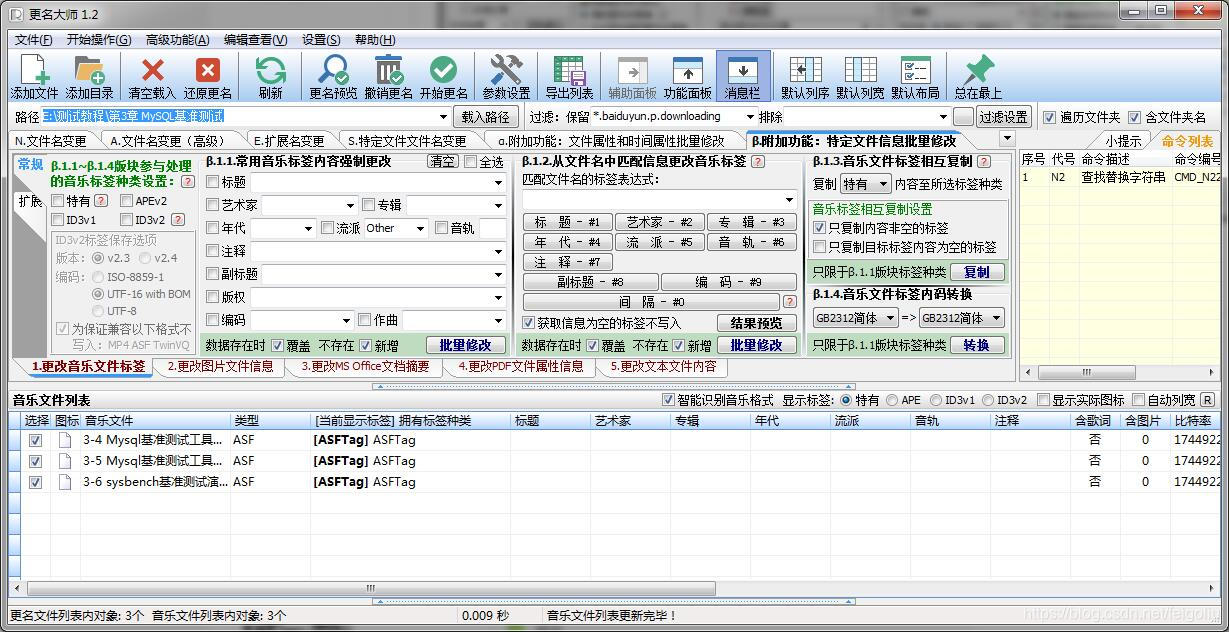Toggle the 功能面板 panel icon
The width and height of the screenshot is (1229, 632).
[x=687, y=77]
